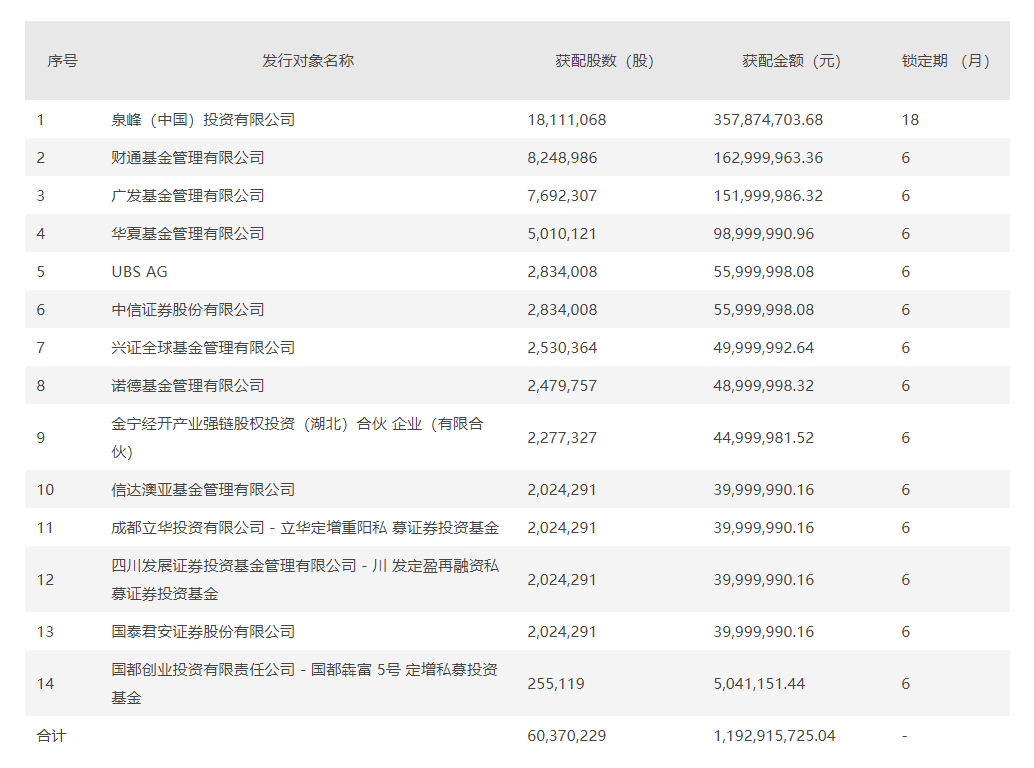Click share count 255,119
This screenshot has height=768, width=1034.
pos(556,684)
